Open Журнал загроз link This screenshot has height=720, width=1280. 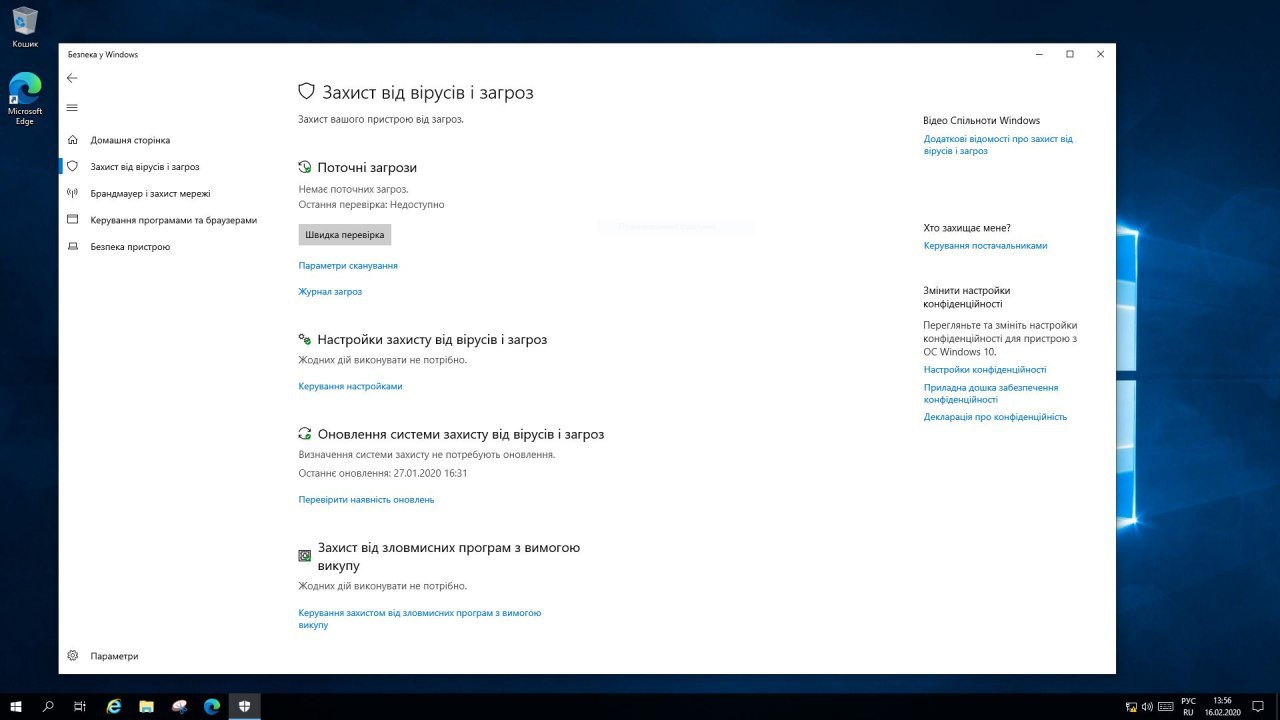coord(330,292)
